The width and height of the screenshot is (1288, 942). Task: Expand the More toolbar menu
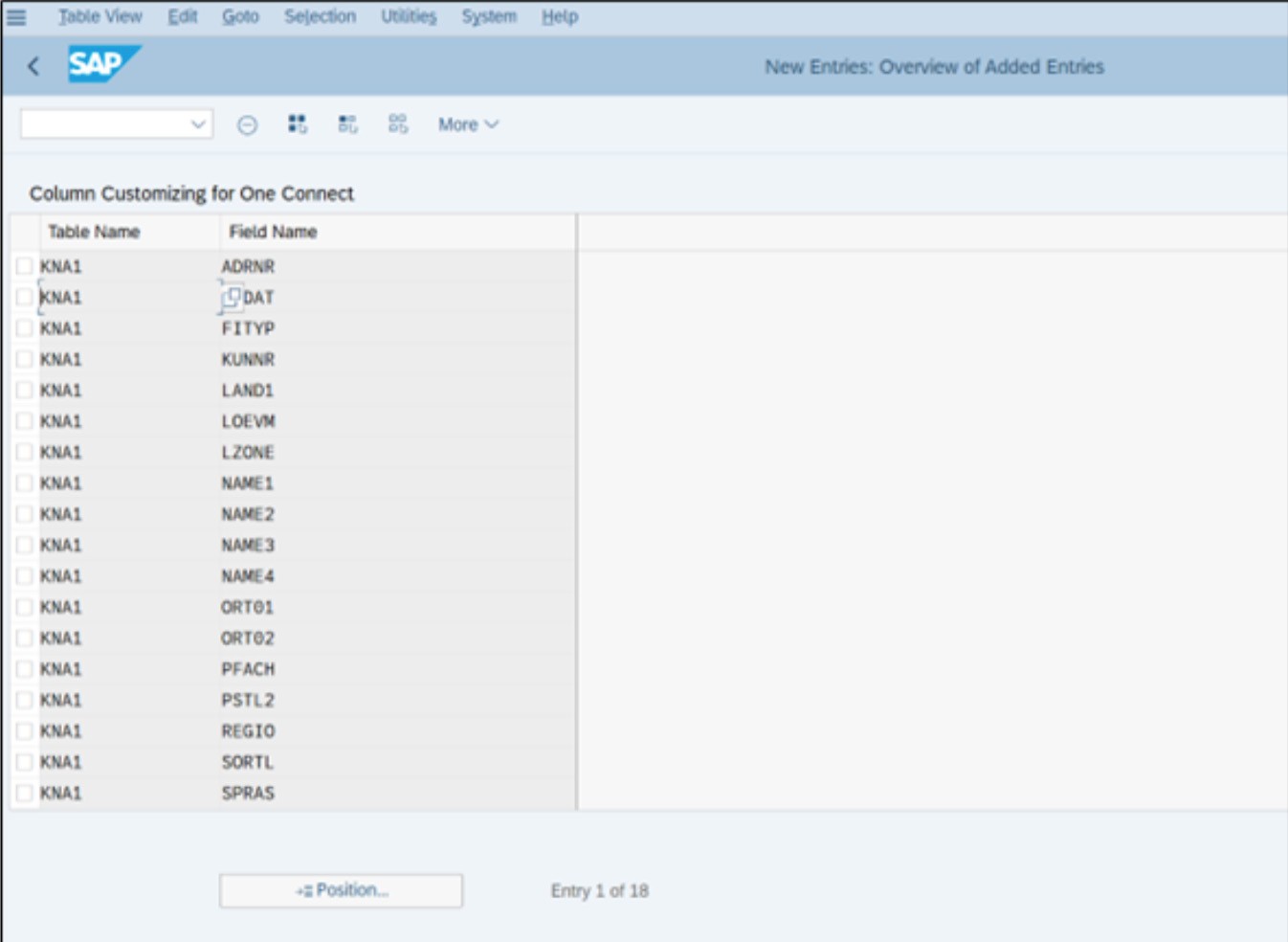pos(468,124)
